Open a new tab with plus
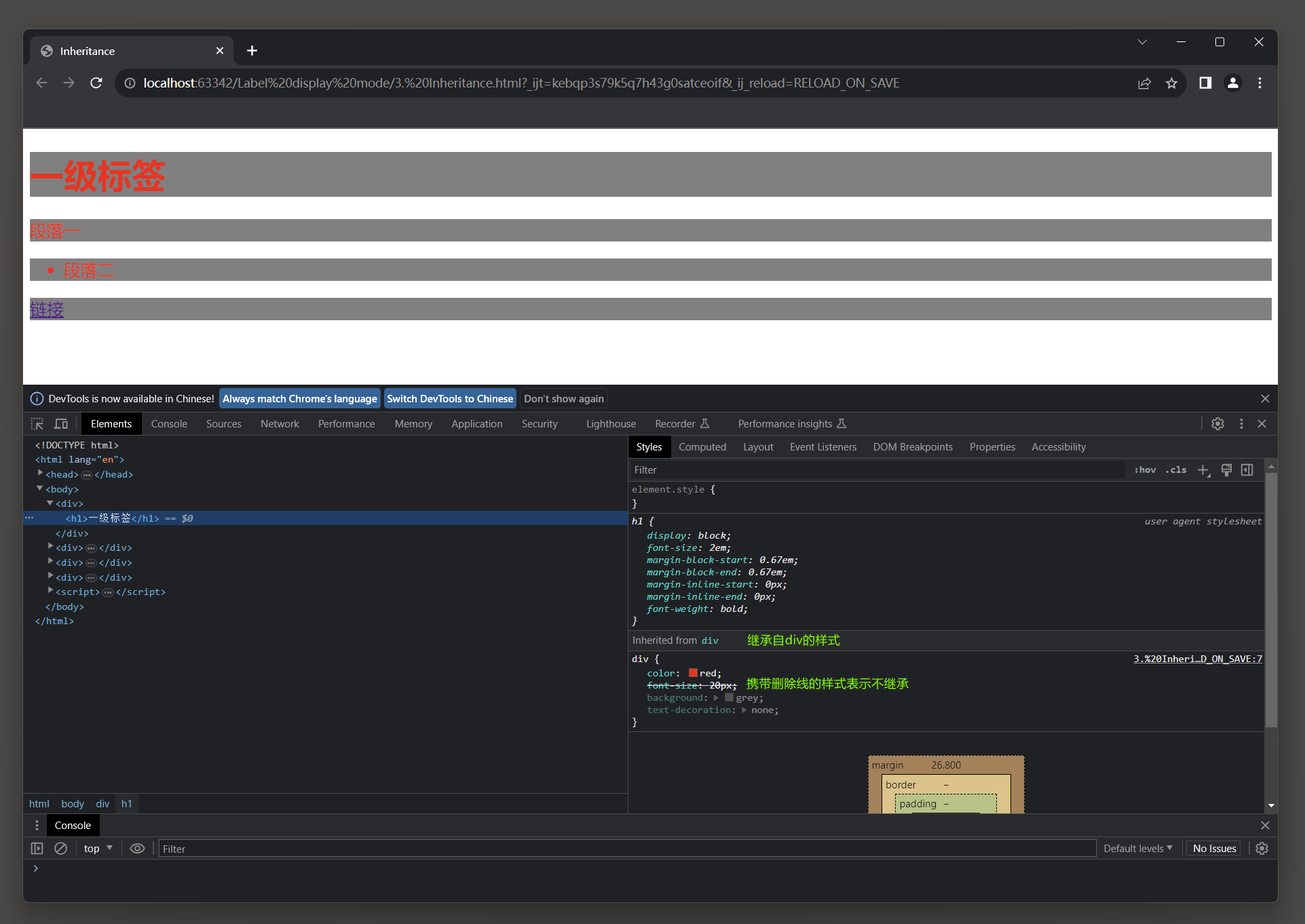1305x924 pixels. [x=252, y=51]
